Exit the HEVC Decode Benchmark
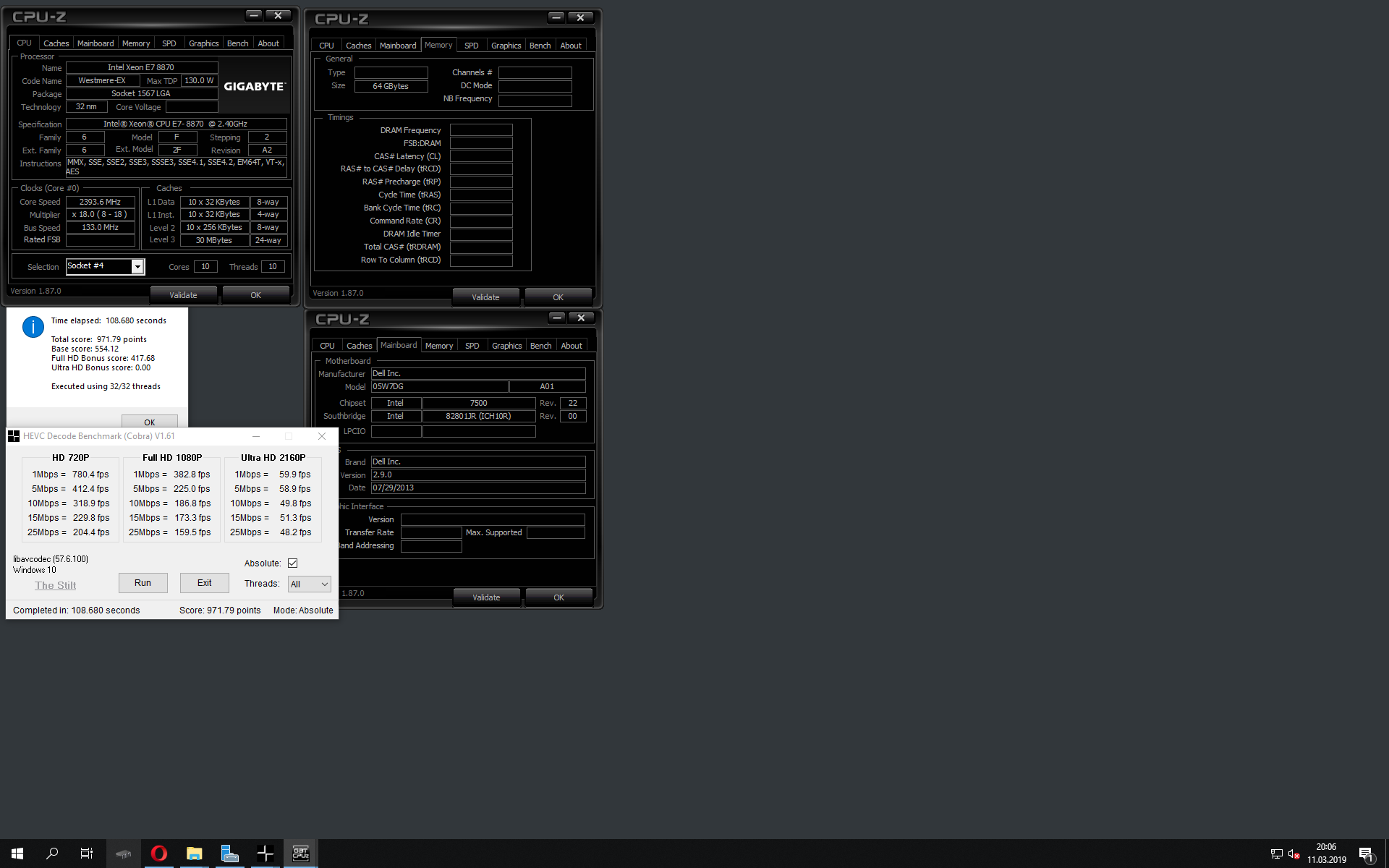This screenshot has height=868, width=1389. coord(205,583)
